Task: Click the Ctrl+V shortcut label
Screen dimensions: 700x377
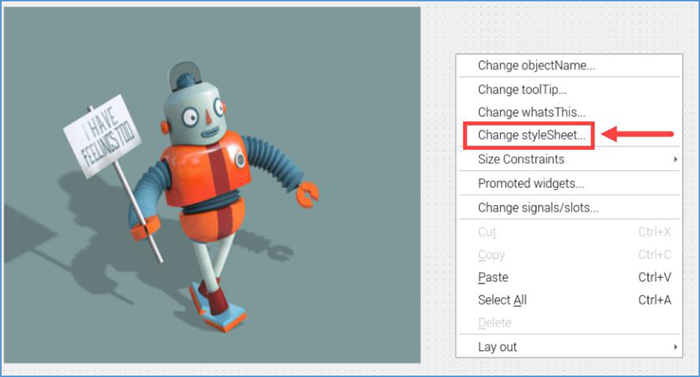Action: pos(654,277)
